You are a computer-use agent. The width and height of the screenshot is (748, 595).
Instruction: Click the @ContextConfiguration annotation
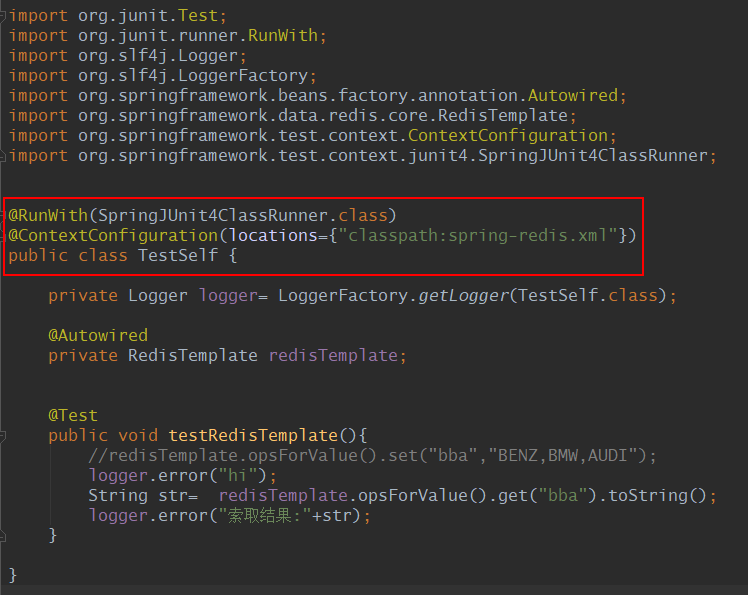(x=113, y=235)
